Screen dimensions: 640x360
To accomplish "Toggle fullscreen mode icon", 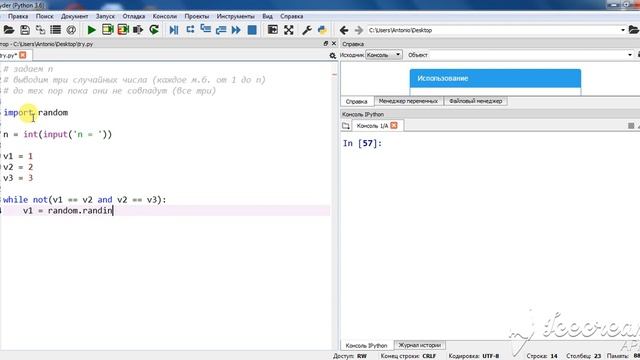I will pos(289,30).
